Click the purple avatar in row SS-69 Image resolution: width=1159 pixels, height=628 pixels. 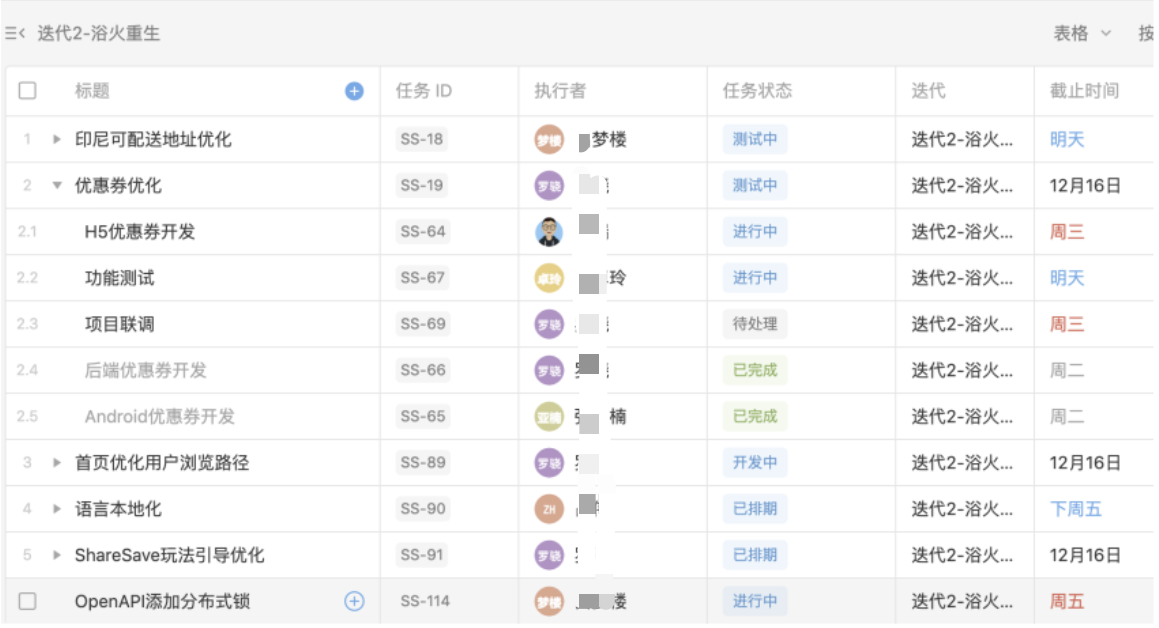click(x=549, y=324)
